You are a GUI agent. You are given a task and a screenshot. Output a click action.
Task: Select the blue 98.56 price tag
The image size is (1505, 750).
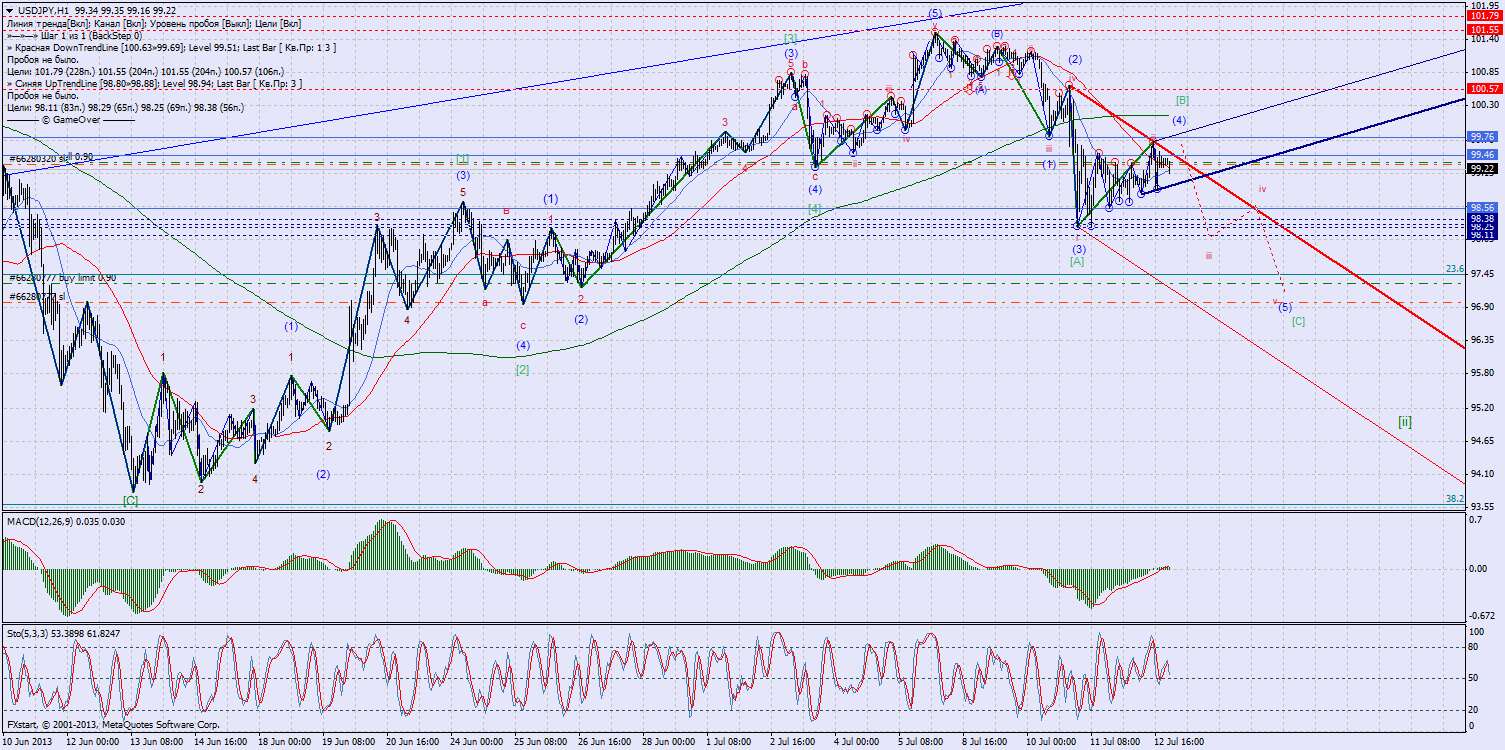coord(1481,208)
